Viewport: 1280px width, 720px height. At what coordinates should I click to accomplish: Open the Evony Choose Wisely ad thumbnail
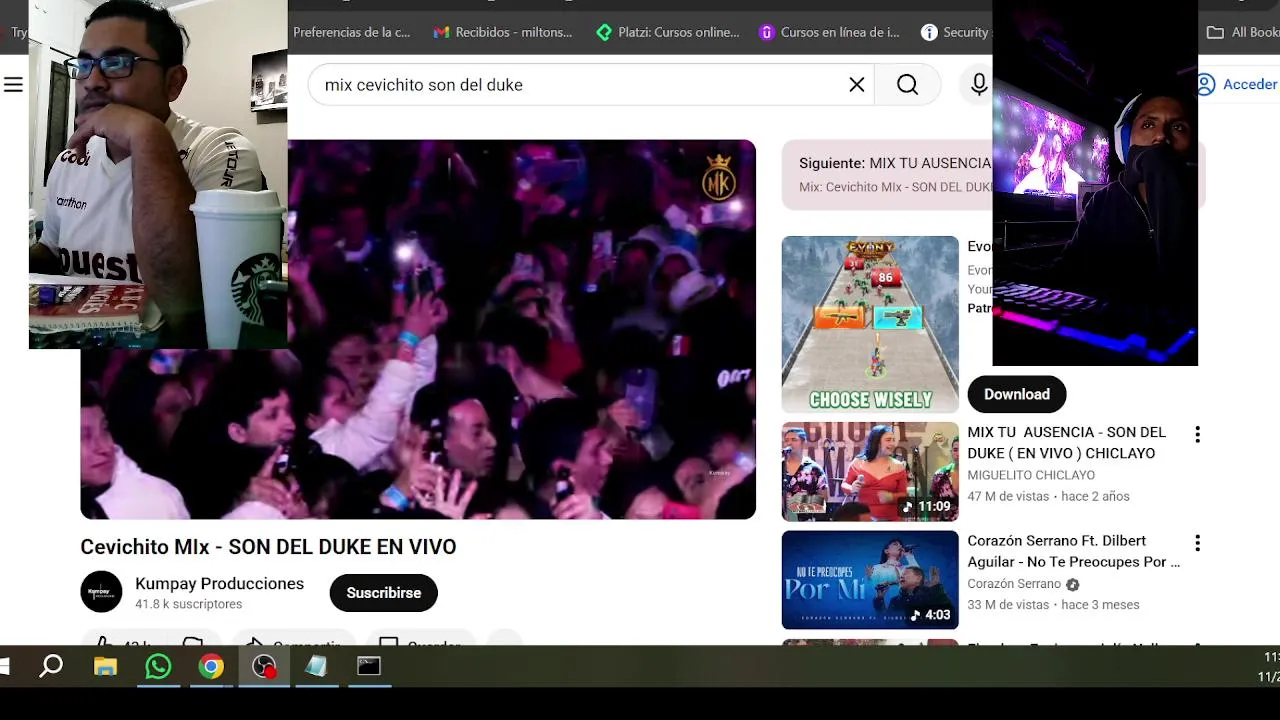870,324
